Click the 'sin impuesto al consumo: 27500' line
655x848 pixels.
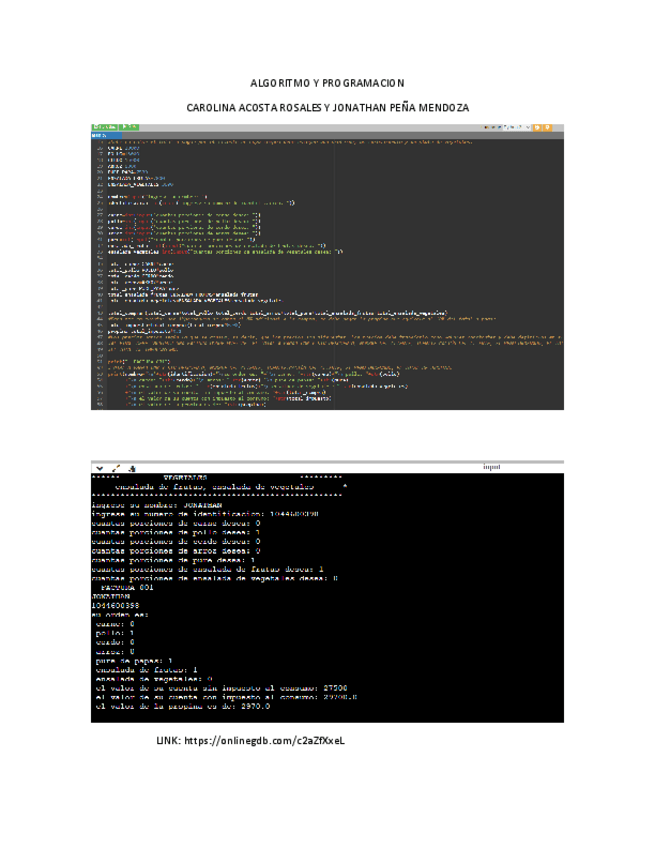[222, 688]
